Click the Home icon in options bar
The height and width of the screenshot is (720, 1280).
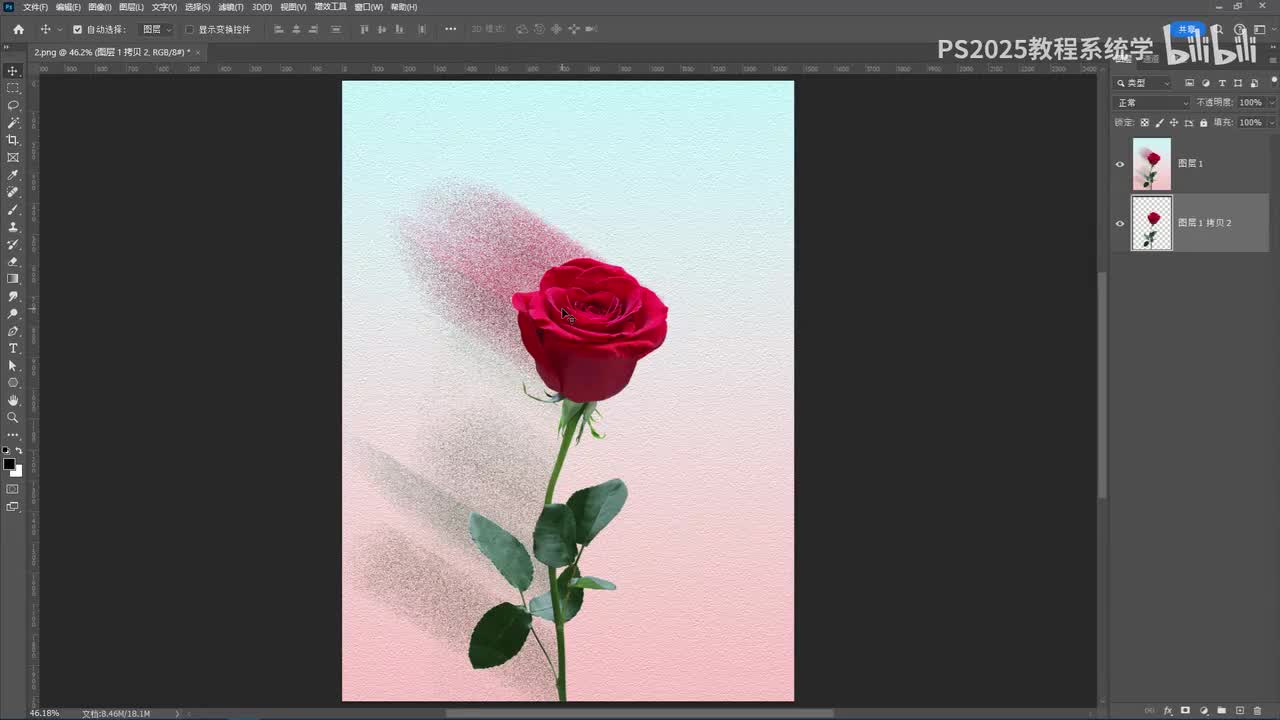(x=18, y=29)
